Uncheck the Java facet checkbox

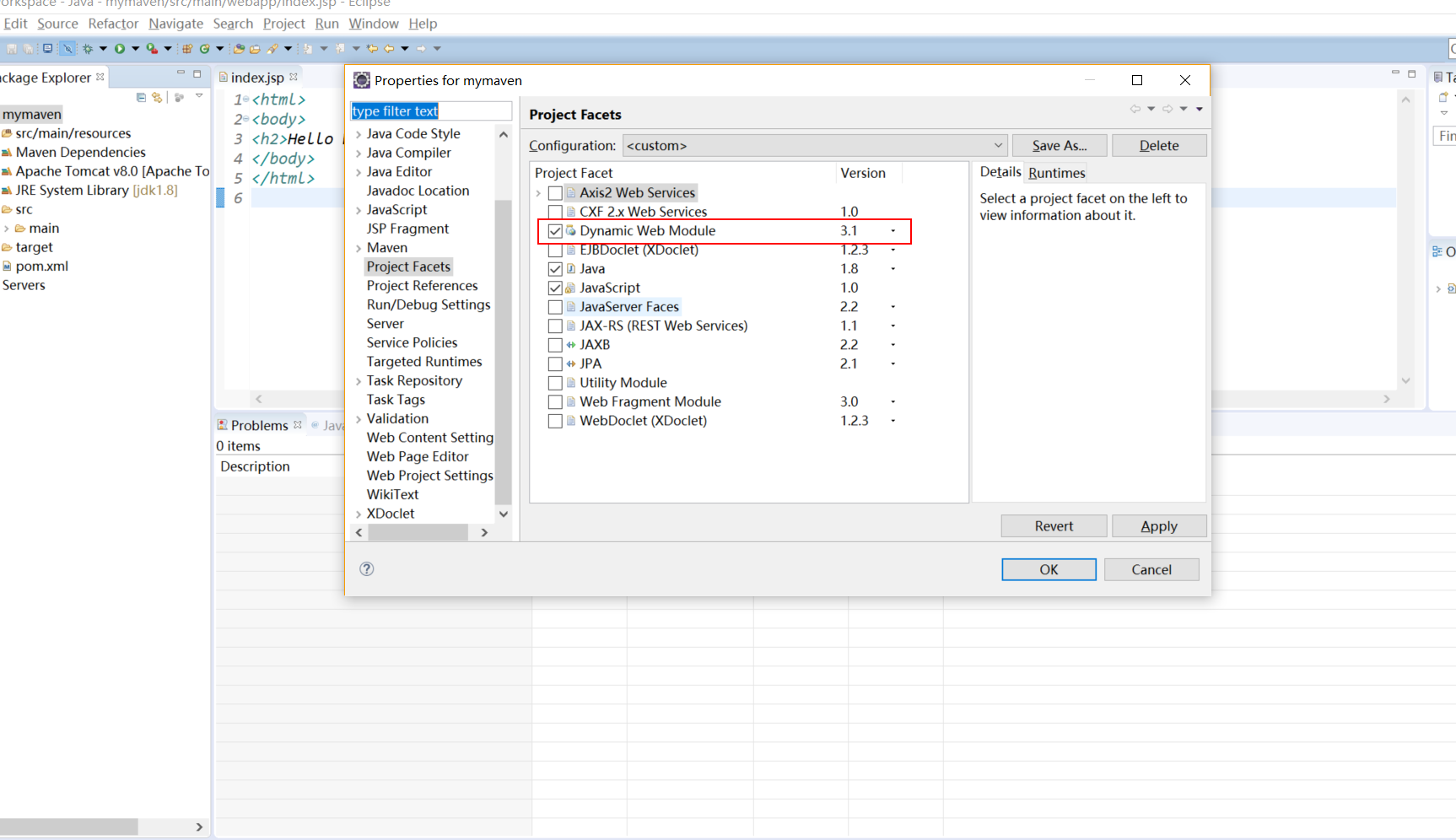coord(555,269)
